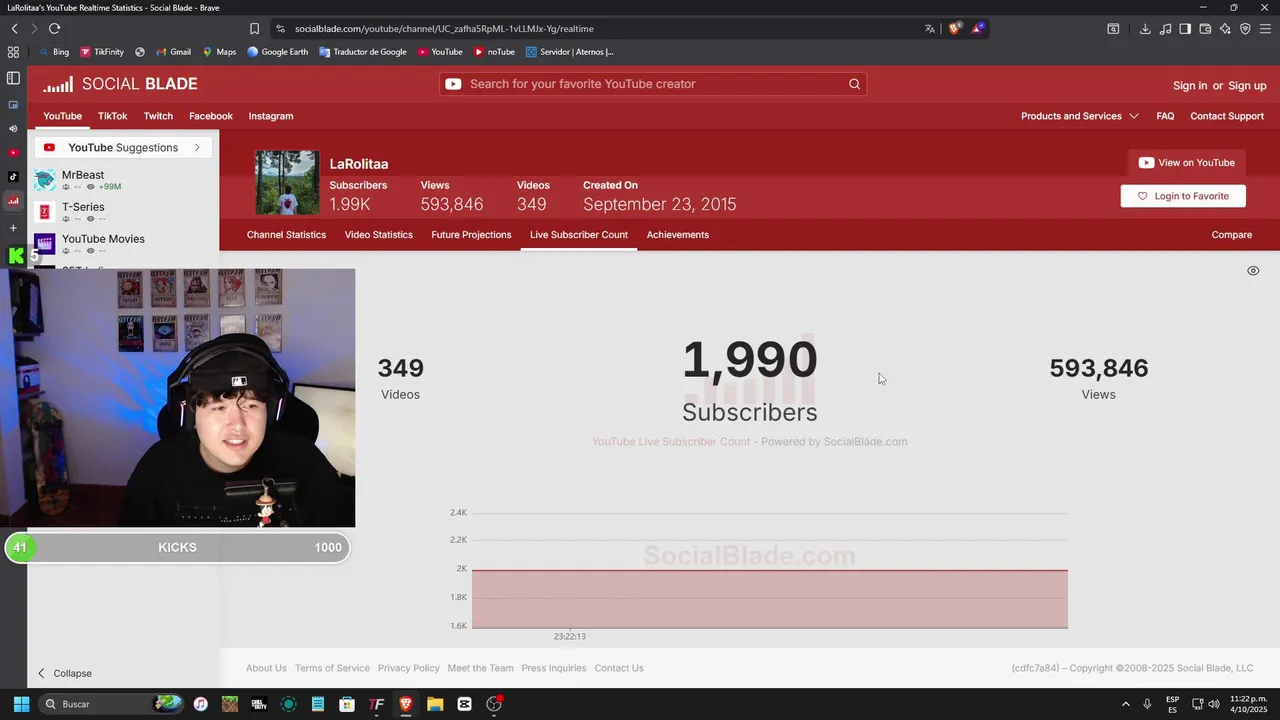Viewport: 1280px width, 720px height.
Task: Toggle the browser sidebar panel icon
Action: click(x=1185, y=29)
